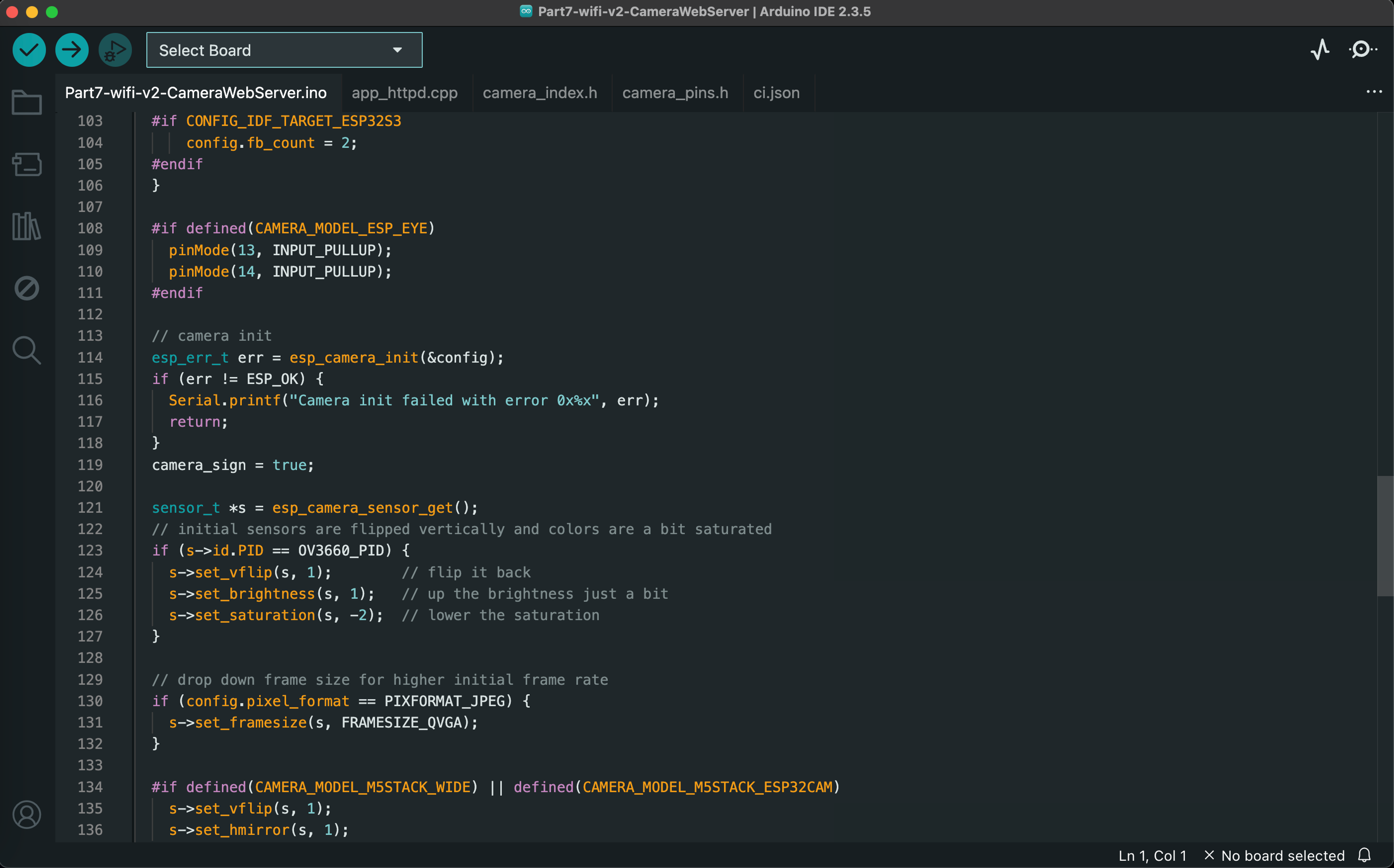The height and width of the screenshot is (868, 1394).
Task: Open the Serial Plotter
Action: 1320,50
